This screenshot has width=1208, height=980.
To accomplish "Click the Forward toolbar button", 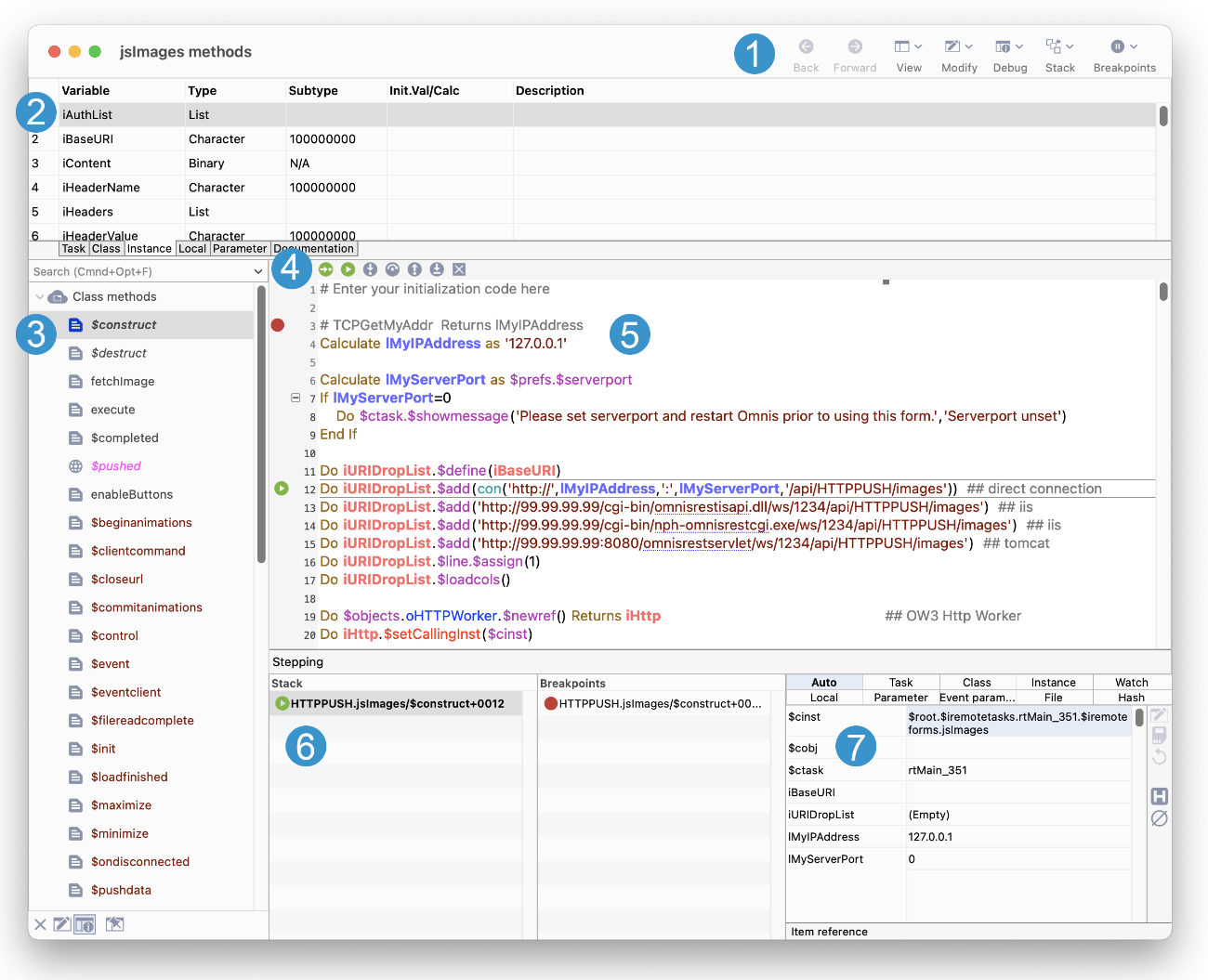I will 855,55.
